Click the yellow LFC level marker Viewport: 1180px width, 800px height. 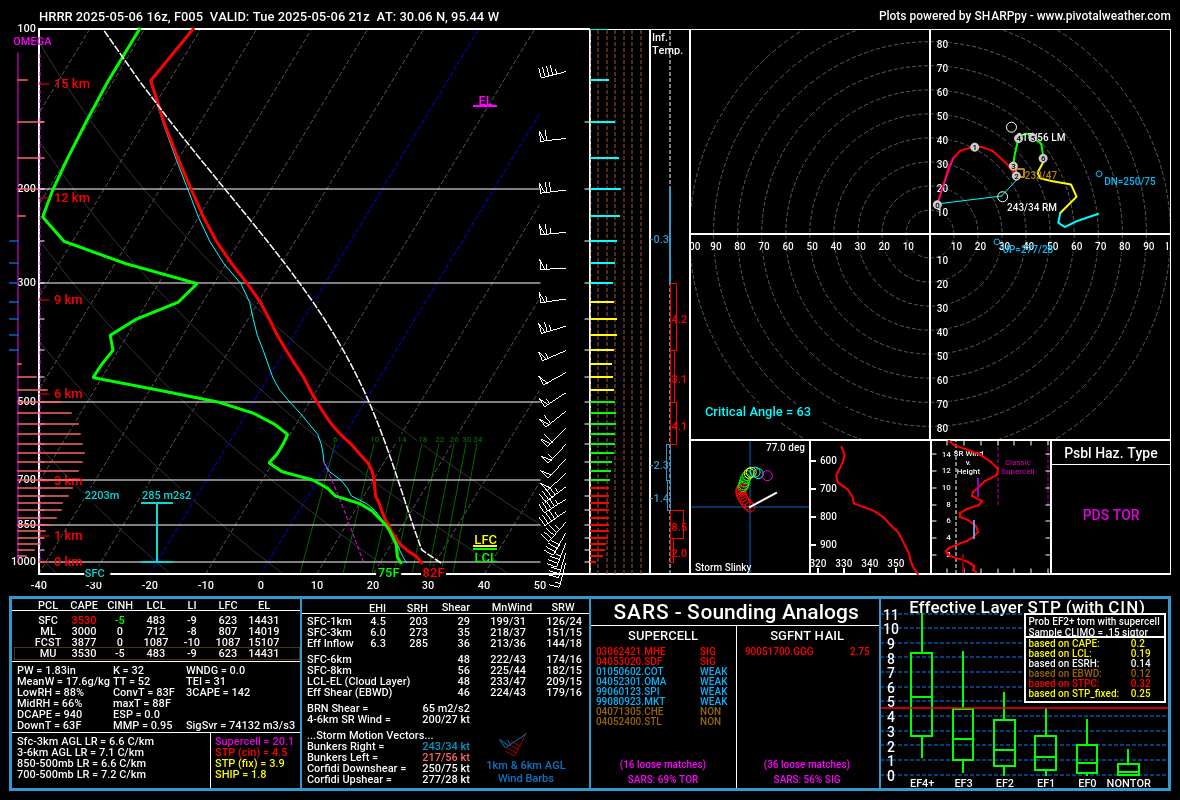485,540
